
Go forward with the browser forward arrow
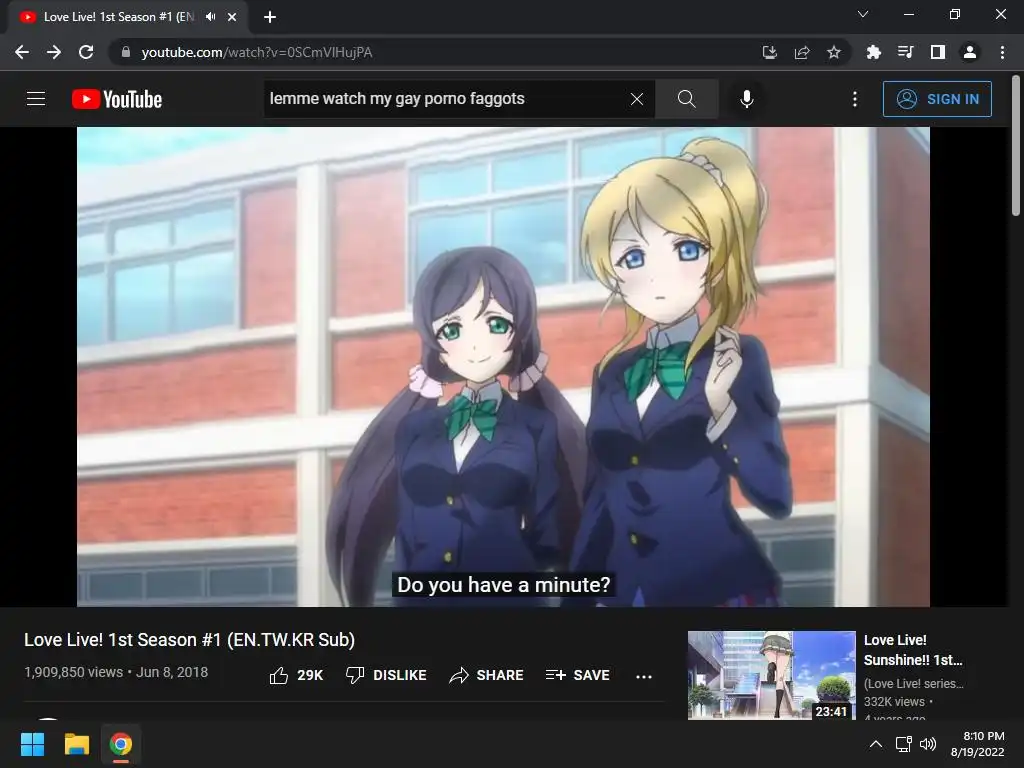tap(54, 52)
